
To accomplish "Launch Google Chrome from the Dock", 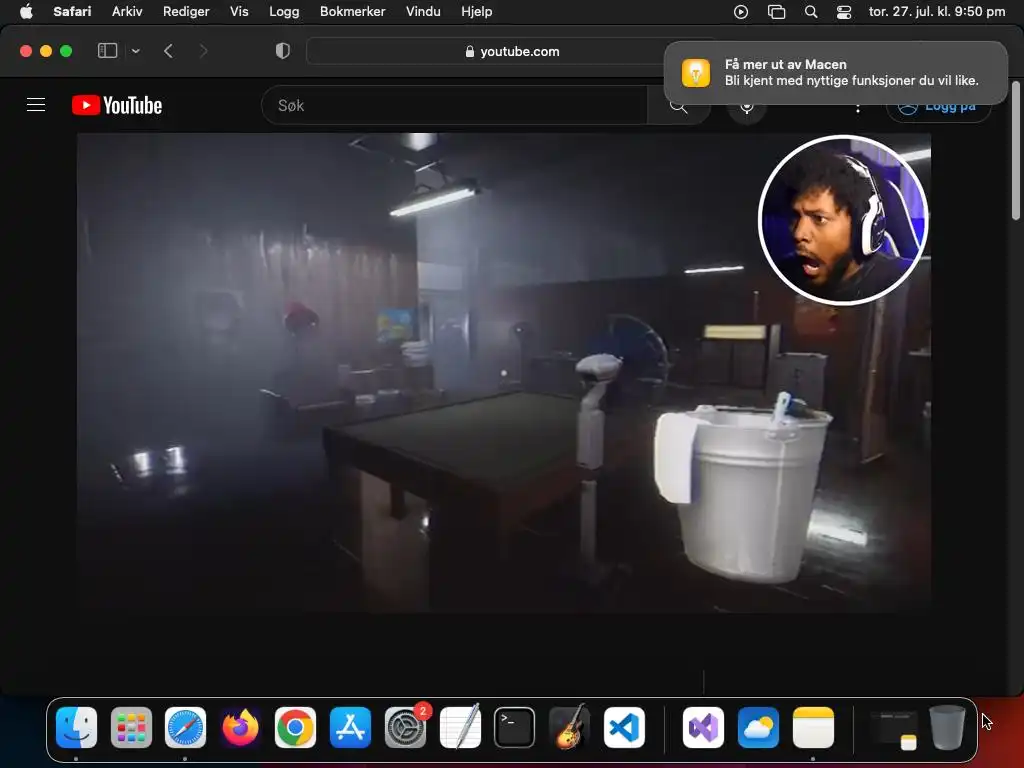I will pos(295,727).
